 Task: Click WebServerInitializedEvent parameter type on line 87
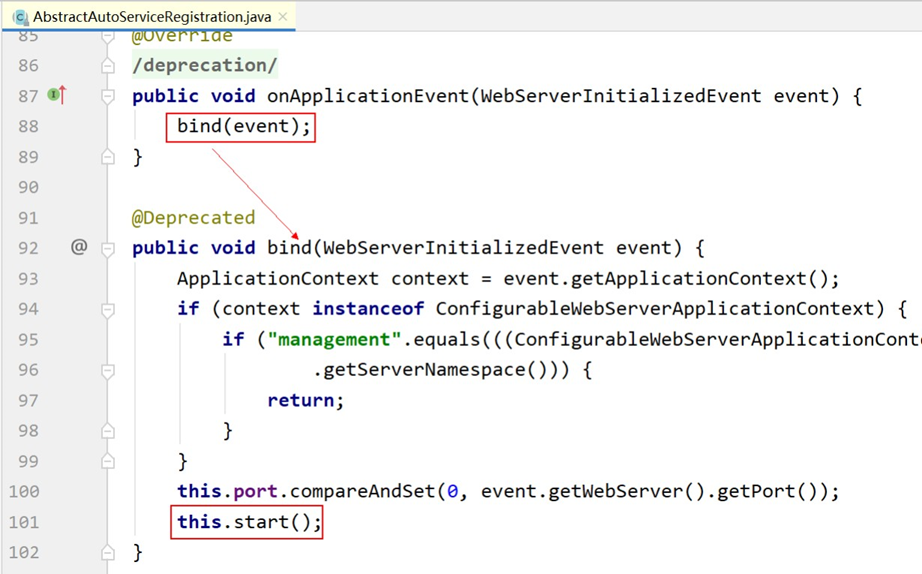click(620, 96)
